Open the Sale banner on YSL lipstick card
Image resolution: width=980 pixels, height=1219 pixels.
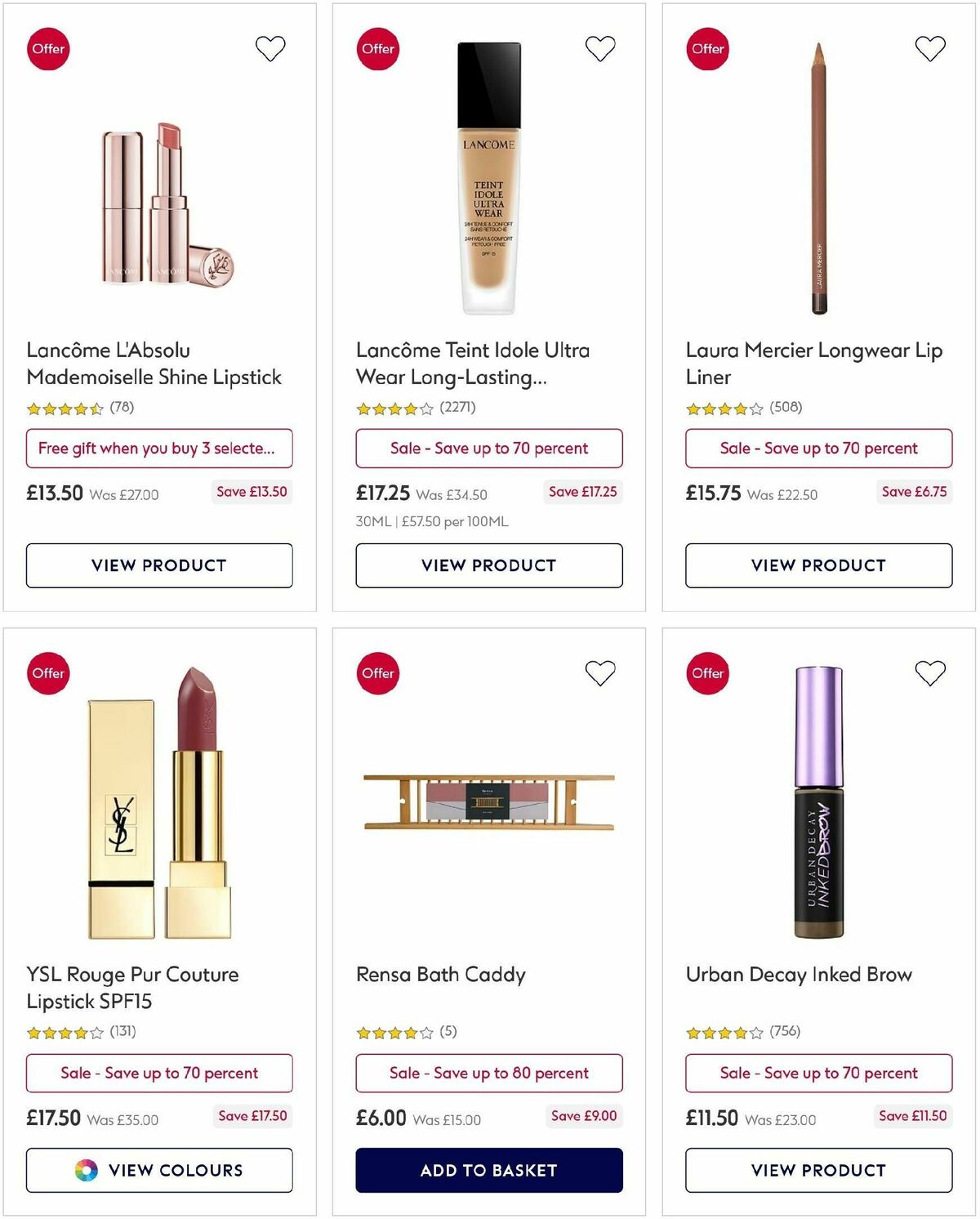point(159,1073)
